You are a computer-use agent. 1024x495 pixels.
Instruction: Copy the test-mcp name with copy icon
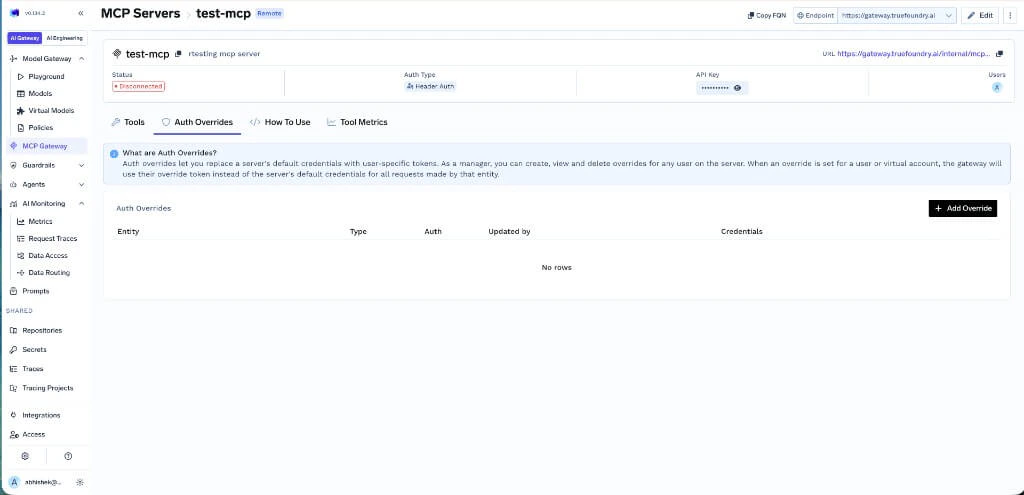pyautogui.click(x=178, y=54)
